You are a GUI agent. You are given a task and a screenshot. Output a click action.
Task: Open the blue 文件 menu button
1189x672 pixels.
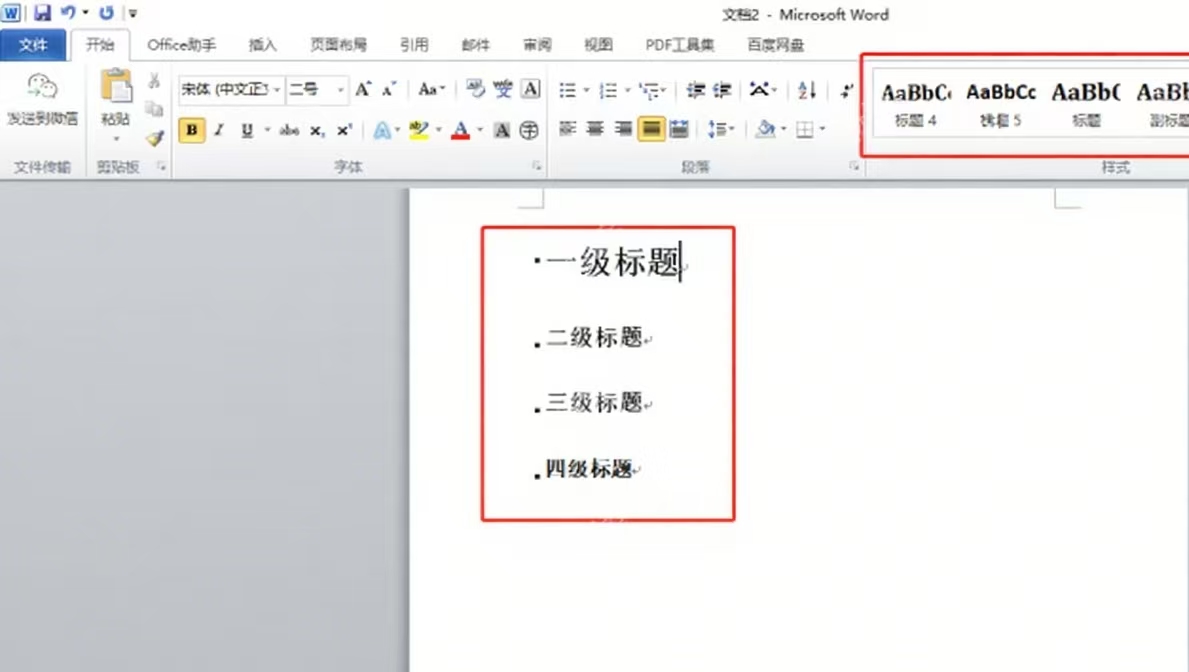click(33, 45)
